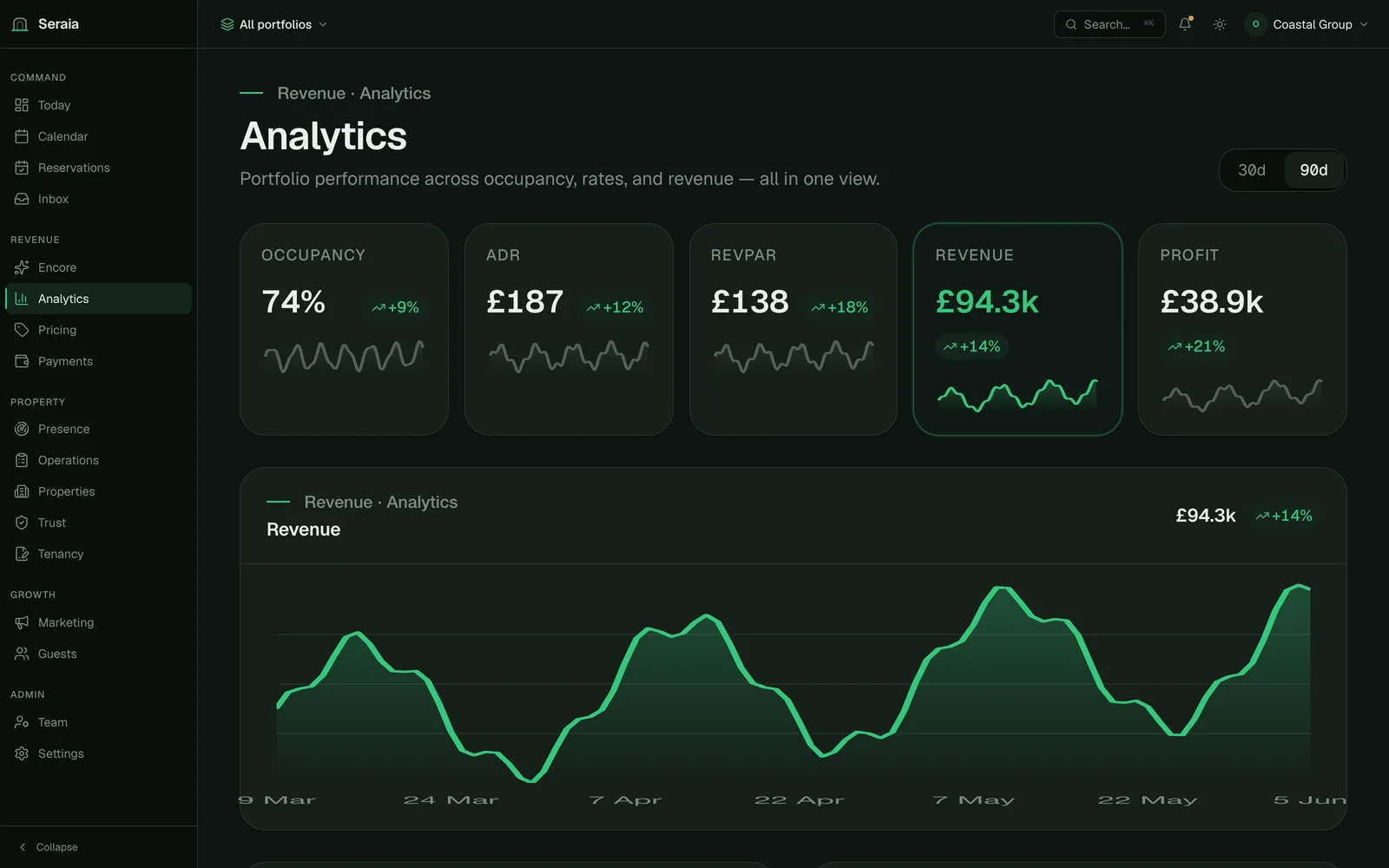Click the +18% RevPAR change
Image resolution: width=1389 pixels, height=868 pixels.
point(839,307)
